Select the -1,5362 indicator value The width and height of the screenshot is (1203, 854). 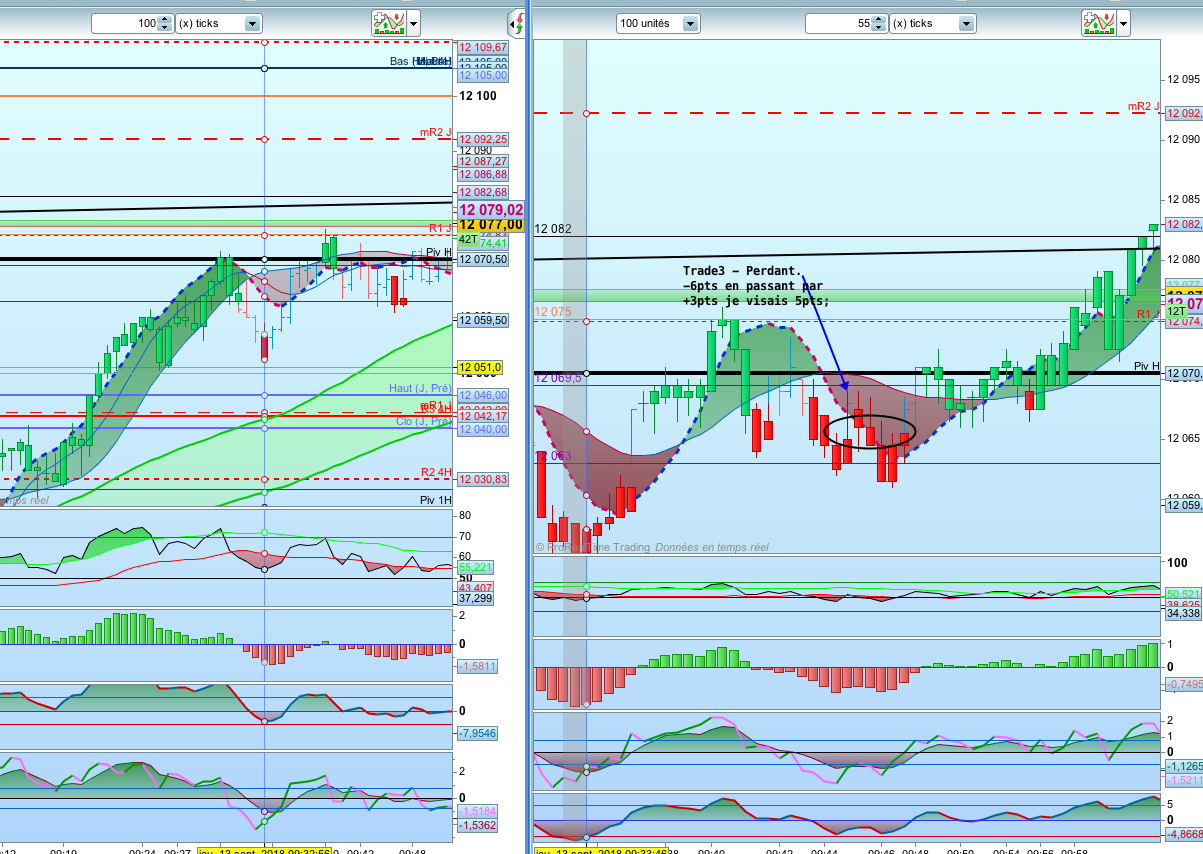(x=477, y=825)
